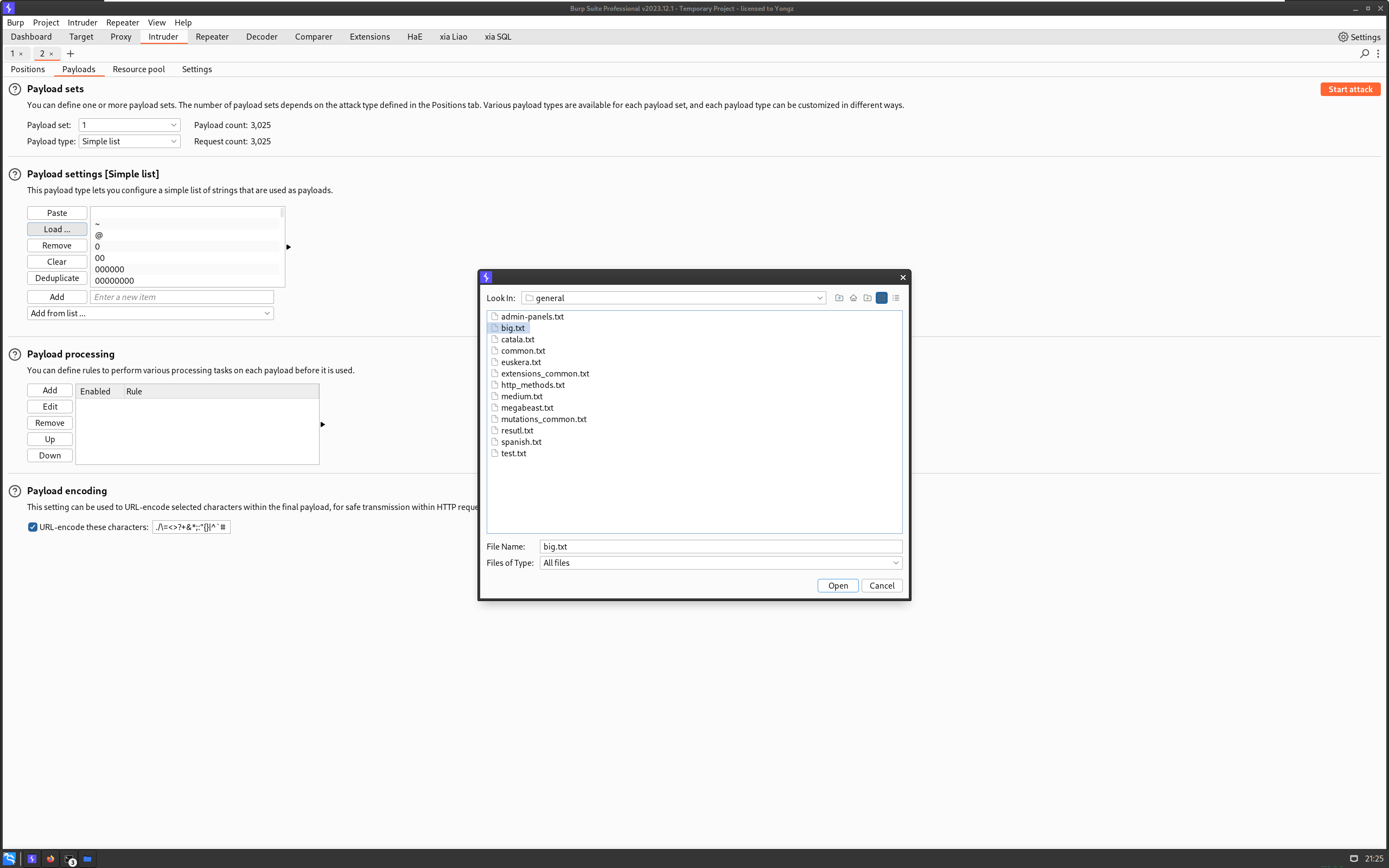Viewport: 1389px width, 868px height.
Task: Open the Burp menu
Action: [x=16, y=22]
